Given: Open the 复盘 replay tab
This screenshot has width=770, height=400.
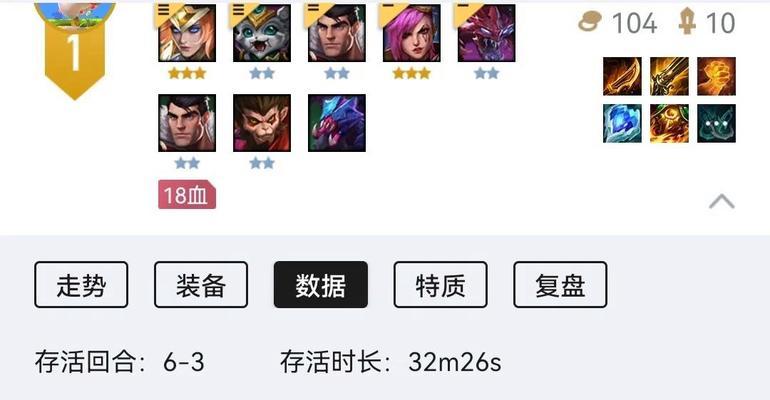Looking at the screenshot, I should pyautogui.click(x=560, y=285).
